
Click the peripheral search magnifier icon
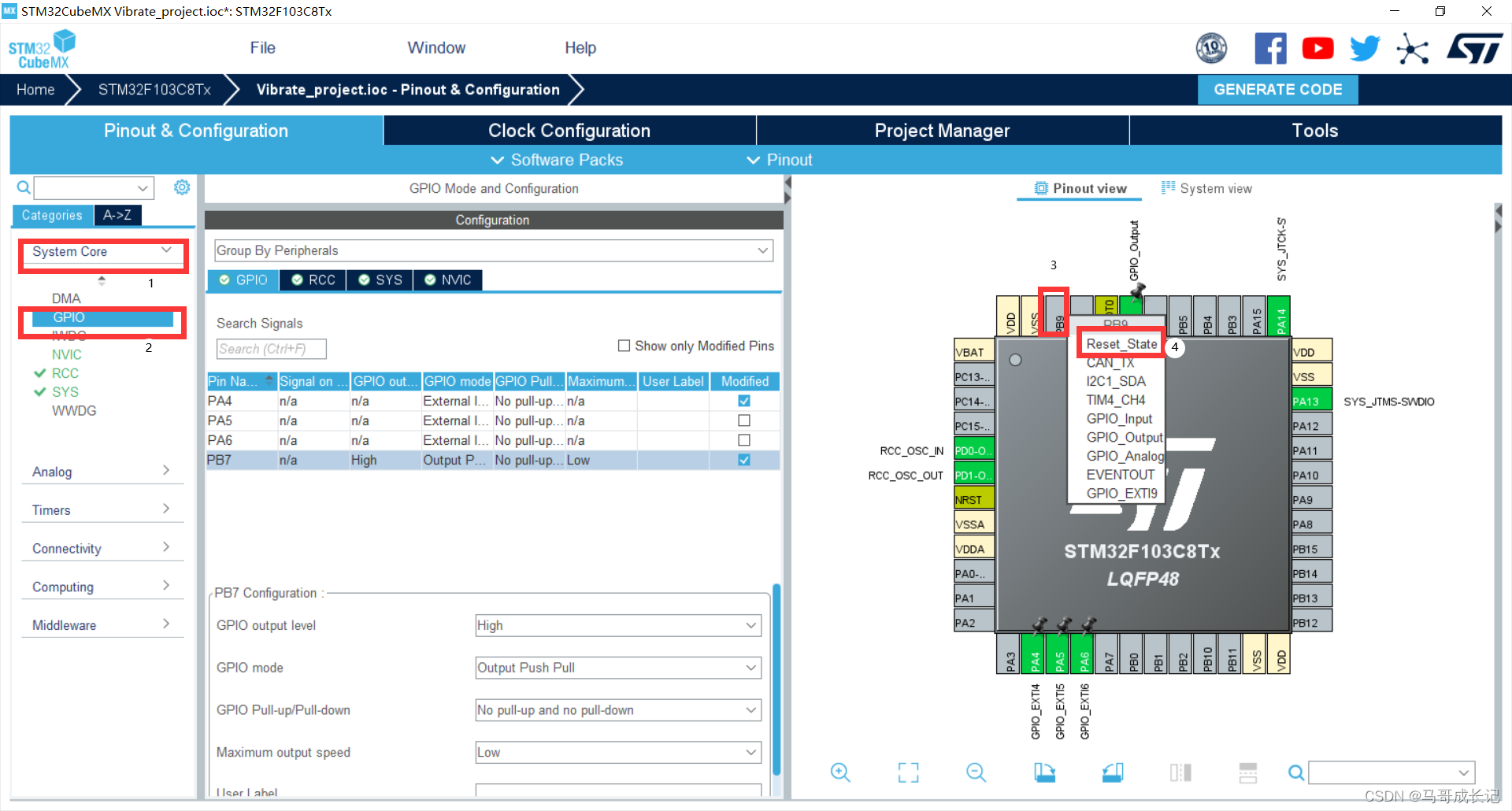24,187
